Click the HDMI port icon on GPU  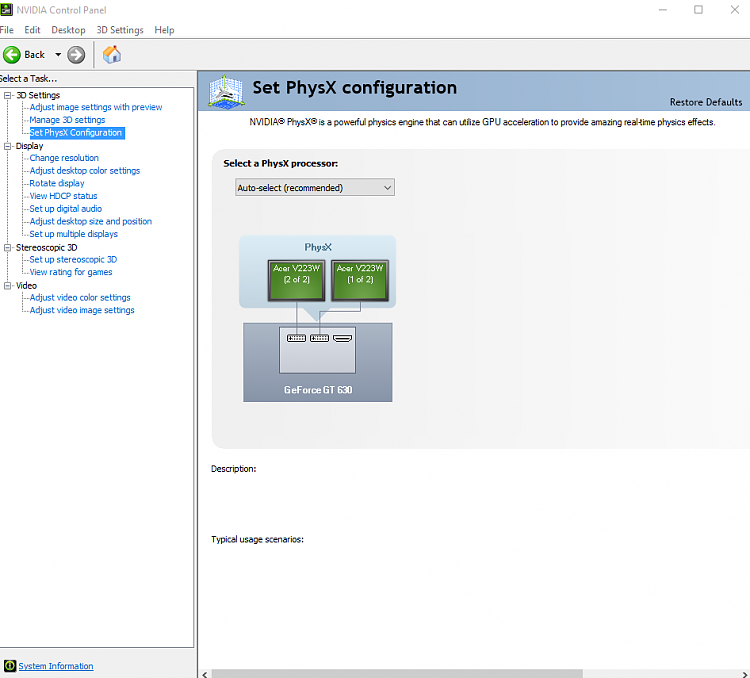342,338
